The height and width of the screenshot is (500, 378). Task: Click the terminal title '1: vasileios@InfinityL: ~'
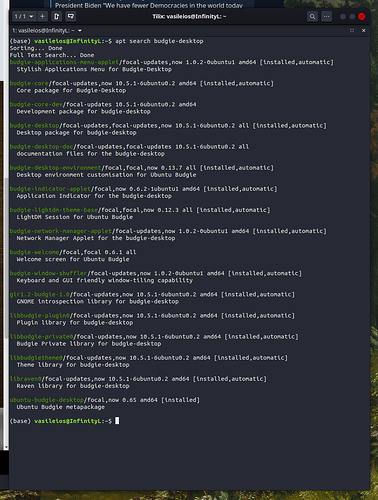pyautogui.click(x=43, y=31)
